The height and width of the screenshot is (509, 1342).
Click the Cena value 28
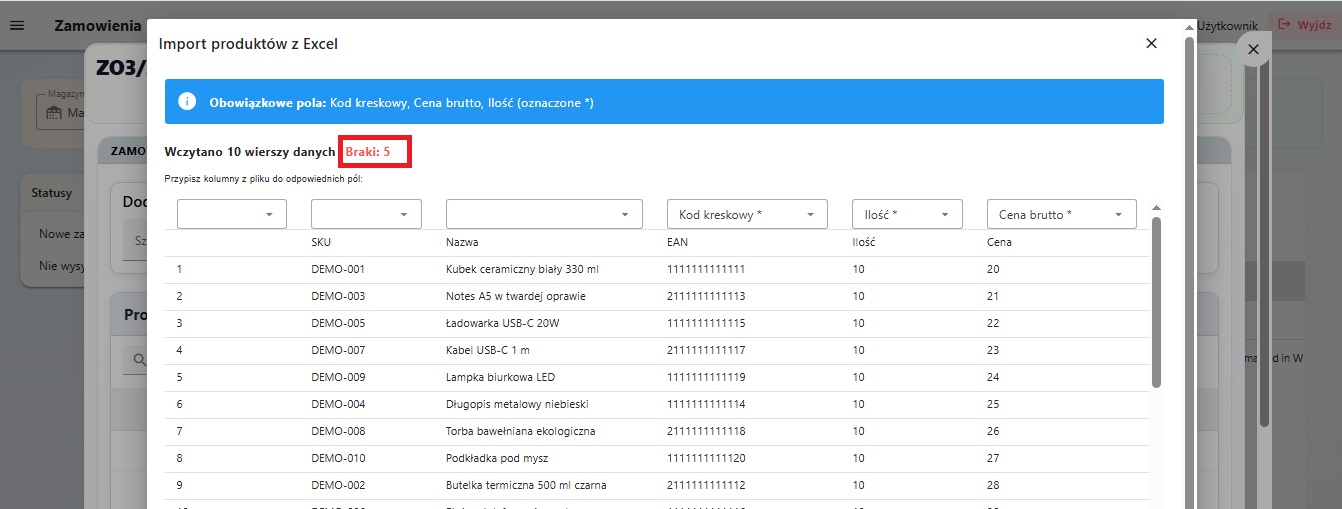pyautogui.click(x=993, y=485)
